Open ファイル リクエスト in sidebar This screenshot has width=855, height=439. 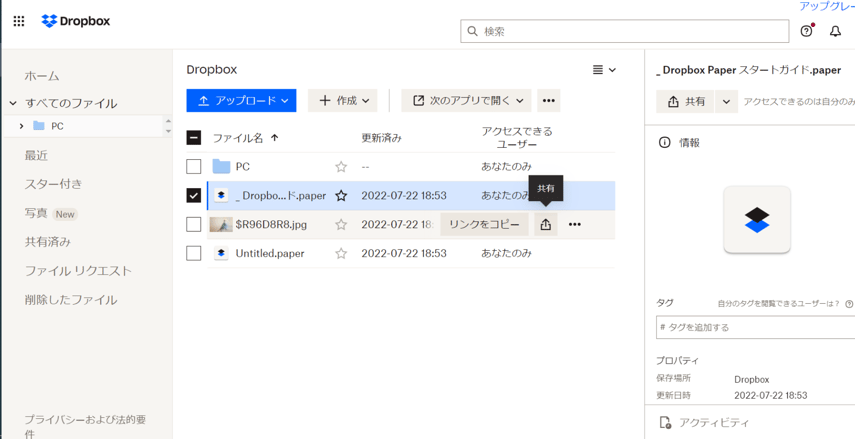78,270
